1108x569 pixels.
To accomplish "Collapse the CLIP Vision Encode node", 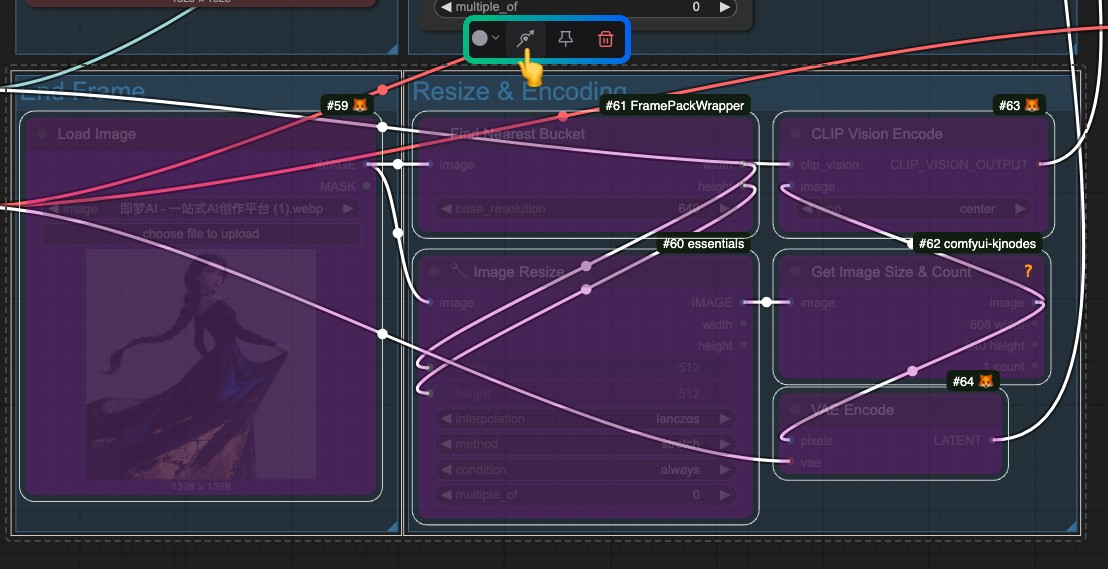I will pos(796,134).
